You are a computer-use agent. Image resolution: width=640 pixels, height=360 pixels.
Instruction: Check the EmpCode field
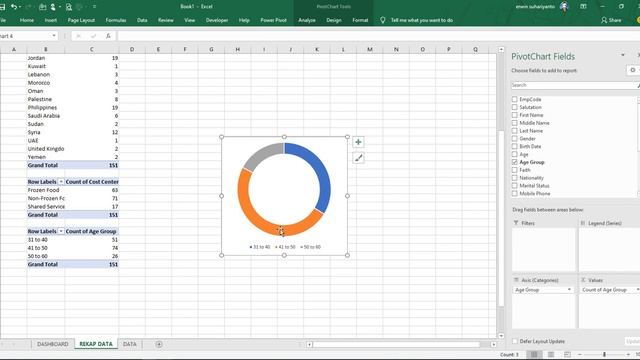pos(514,99)
